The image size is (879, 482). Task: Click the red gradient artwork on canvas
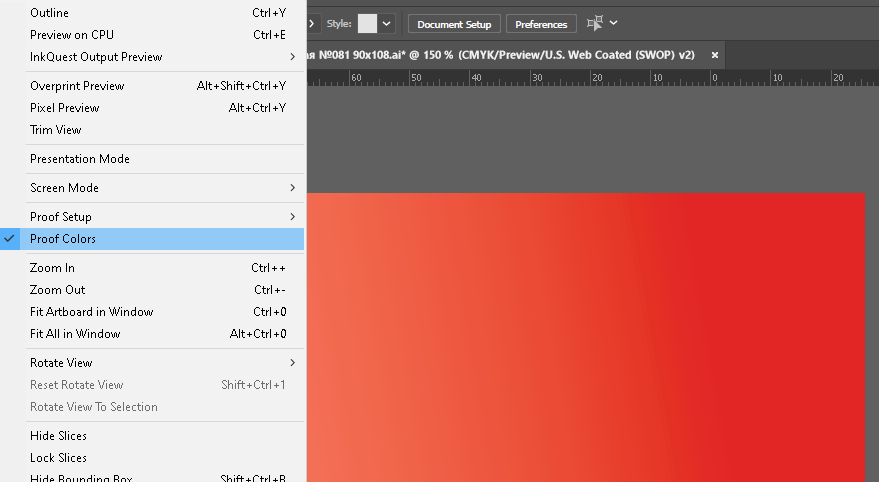click(586, 337)
